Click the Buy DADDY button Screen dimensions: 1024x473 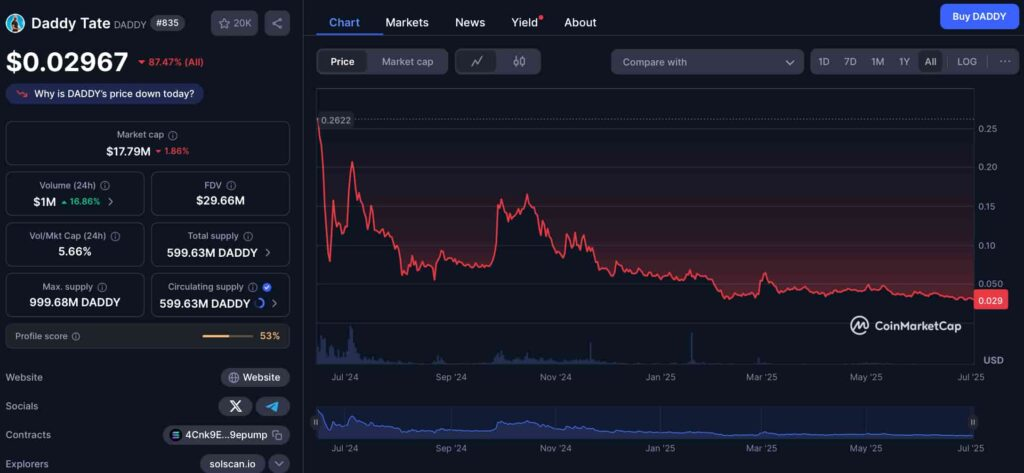click(x=978, y=16)
